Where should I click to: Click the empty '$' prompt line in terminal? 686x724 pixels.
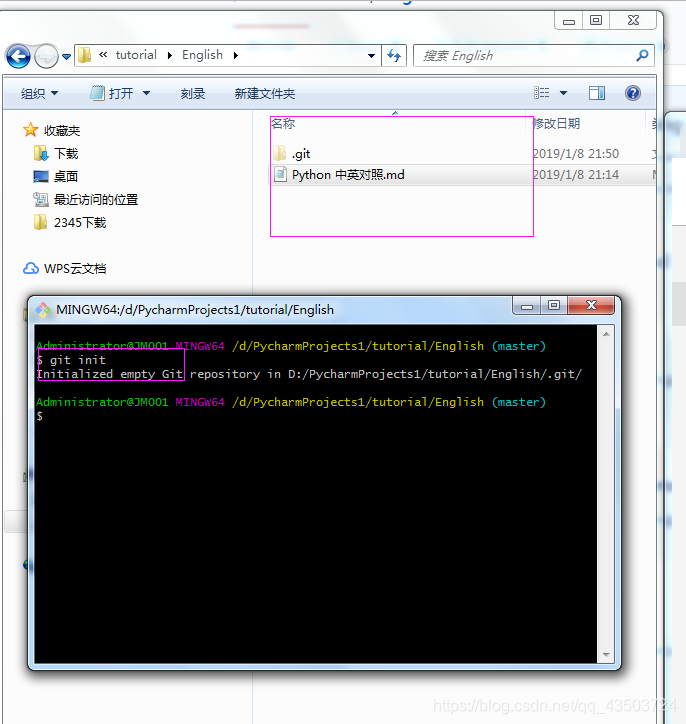coord(40,416)
